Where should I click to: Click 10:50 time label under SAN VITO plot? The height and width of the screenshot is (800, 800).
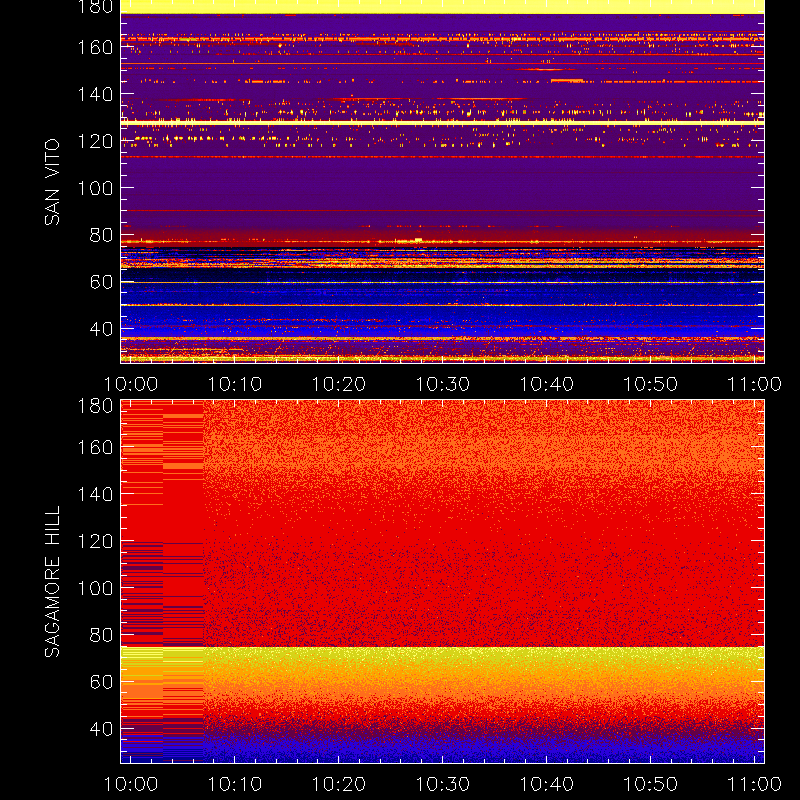click(x=651, y=384)
